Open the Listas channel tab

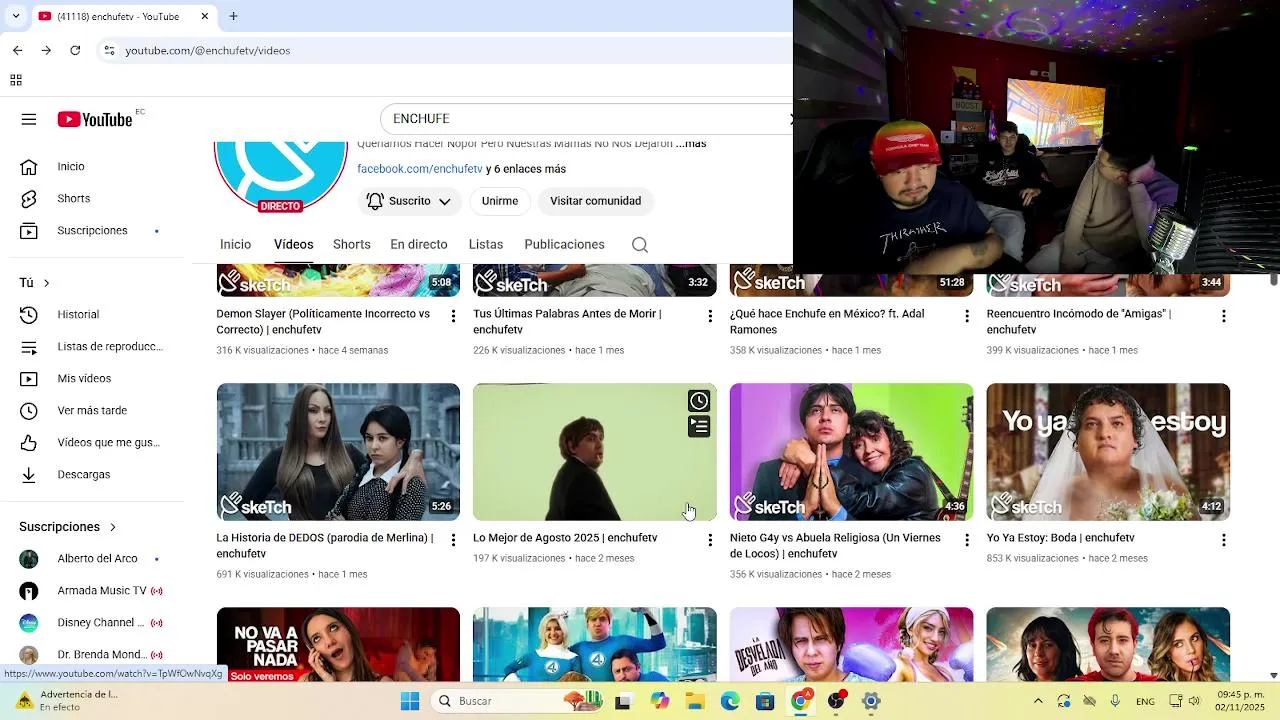point(486,245)
